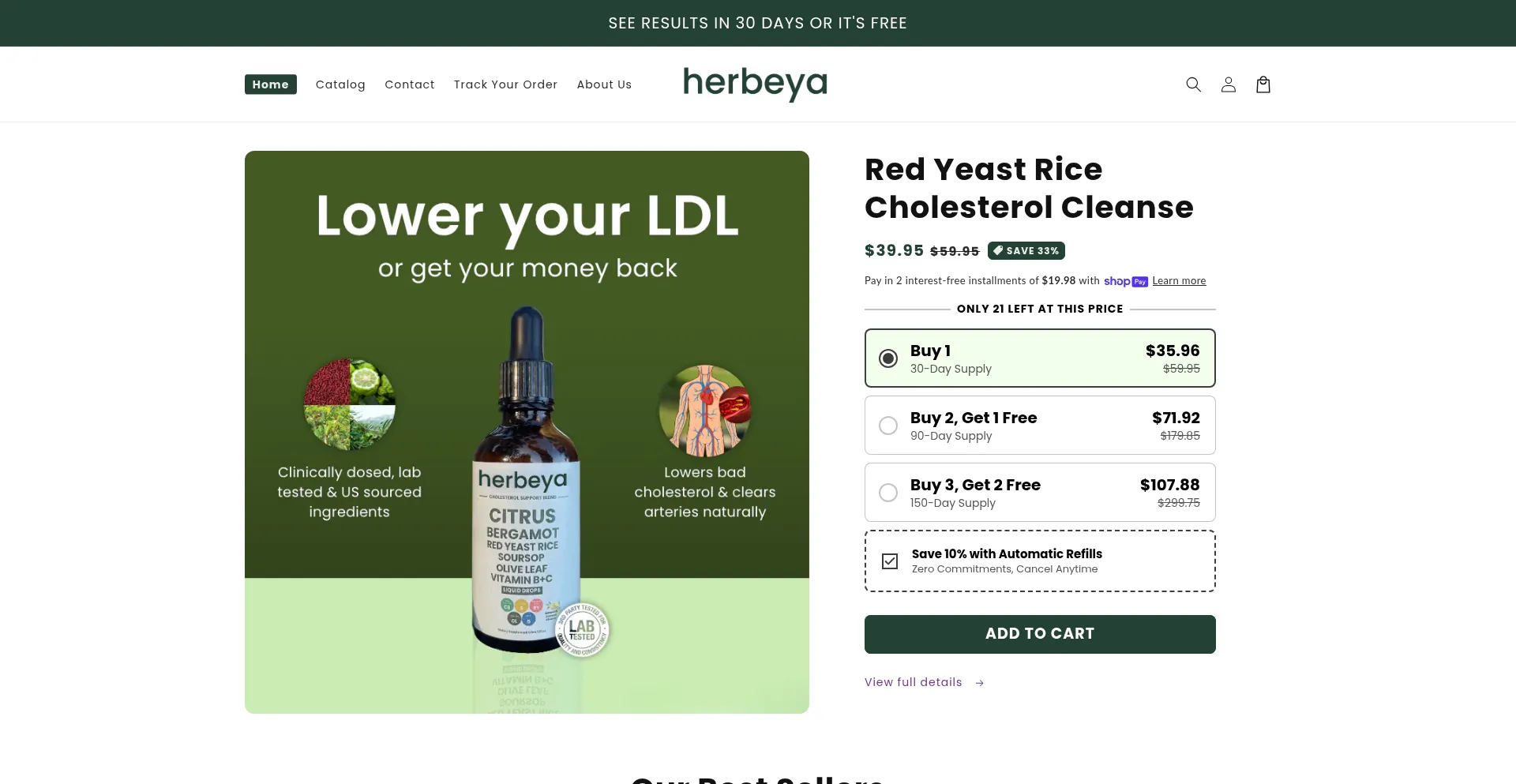
Task: Click the Home navigation item
Action: 271,84
